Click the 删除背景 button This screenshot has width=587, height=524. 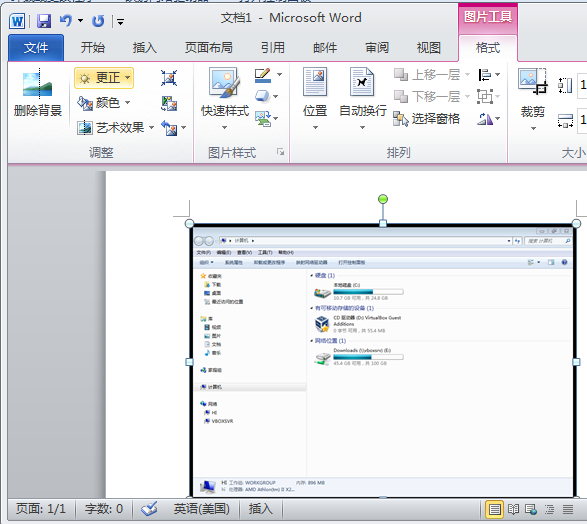pyautogui.click(x=37, y=93)
